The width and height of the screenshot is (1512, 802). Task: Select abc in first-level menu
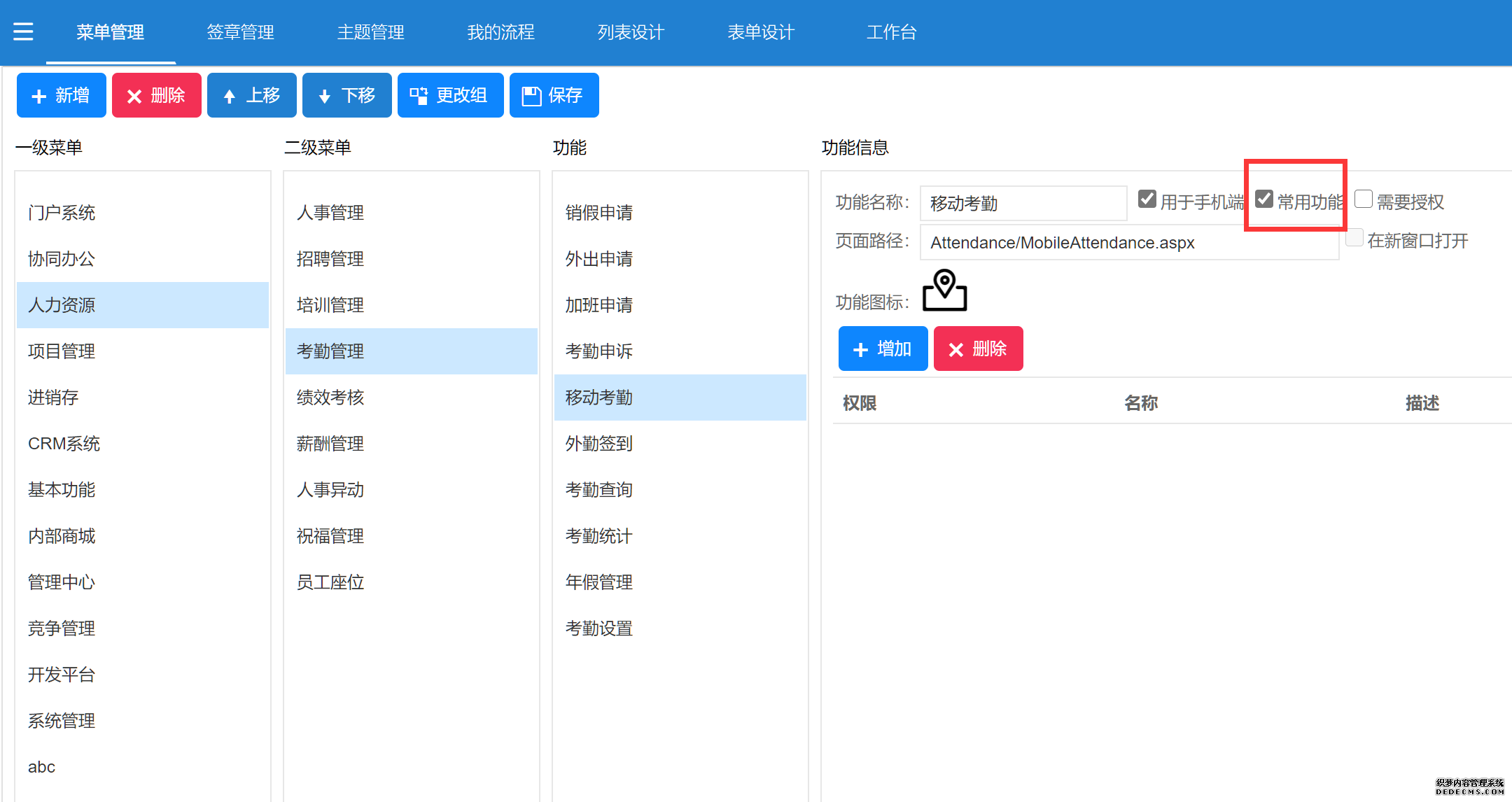[143, 767]
